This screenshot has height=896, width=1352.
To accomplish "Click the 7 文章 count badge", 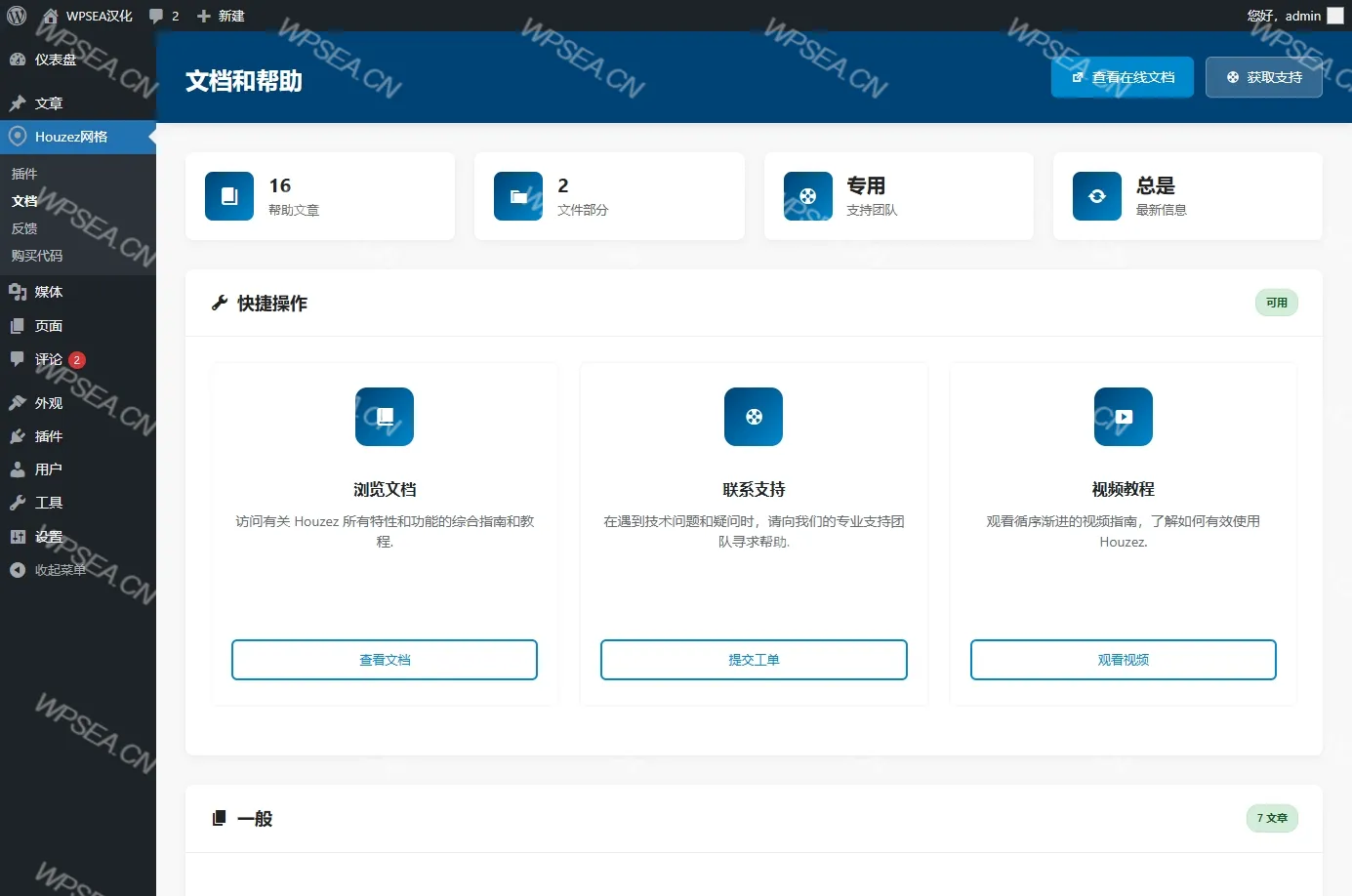I will pyautogui.click(x=1272, y=818).
